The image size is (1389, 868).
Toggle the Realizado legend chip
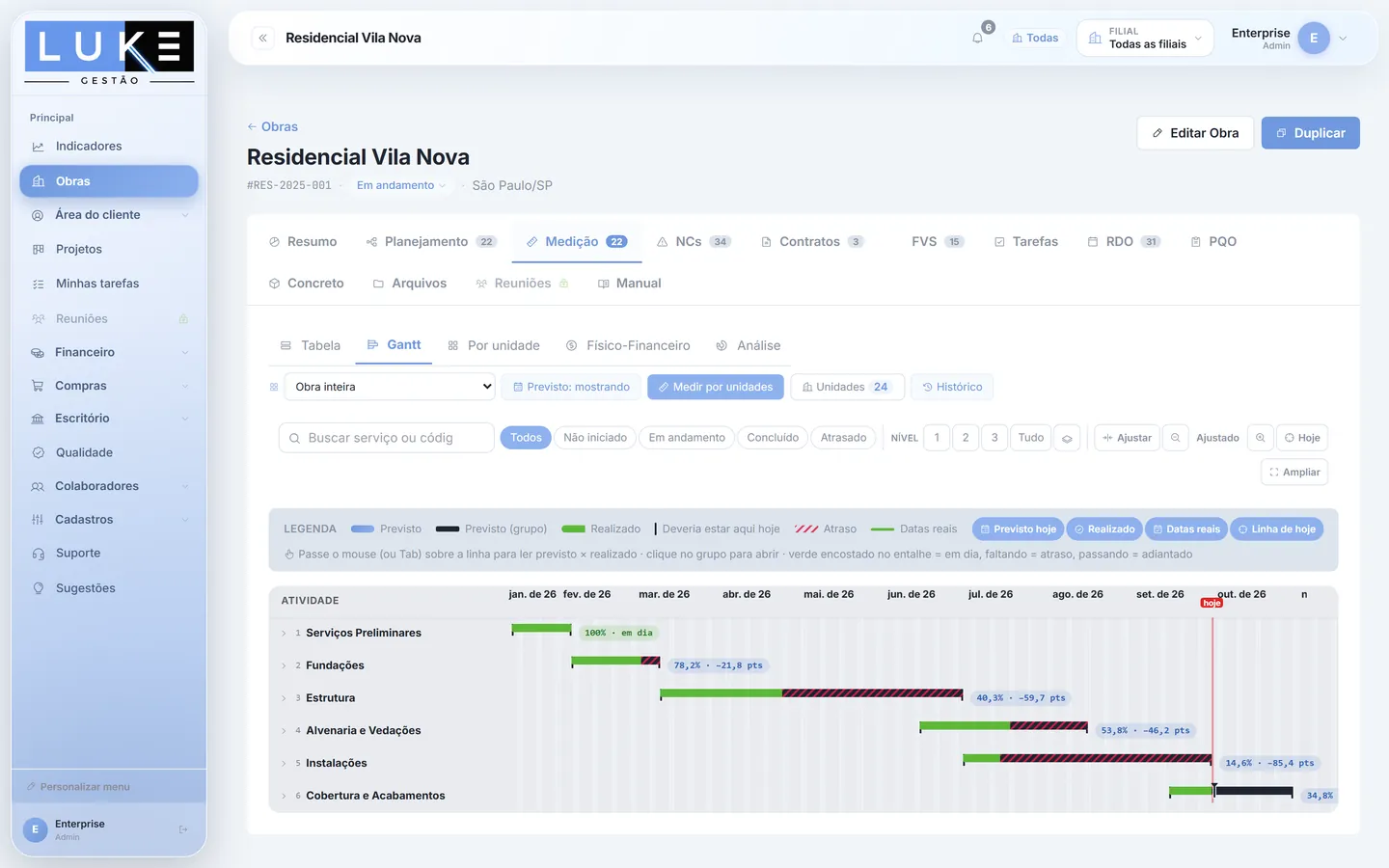[x=1104, y=529]
